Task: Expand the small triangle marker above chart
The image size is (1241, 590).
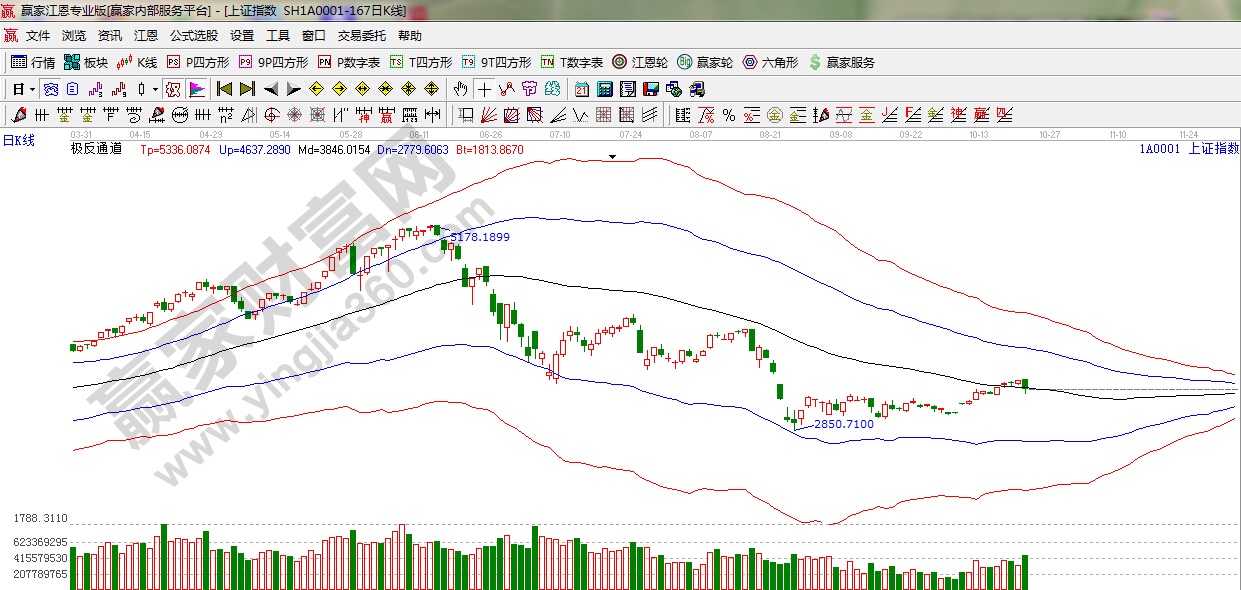Action: pyautogui.click(x=613, y=157)
